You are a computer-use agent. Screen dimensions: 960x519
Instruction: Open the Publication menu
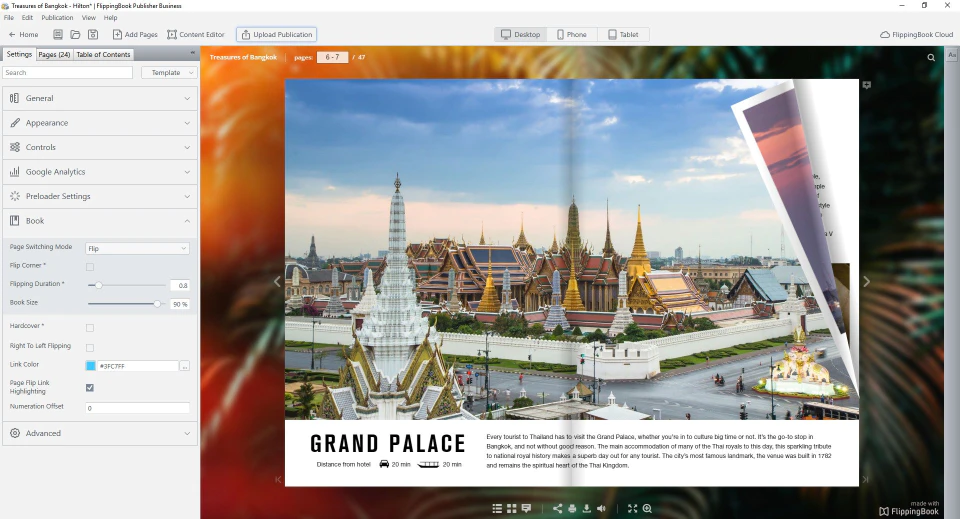57,18
